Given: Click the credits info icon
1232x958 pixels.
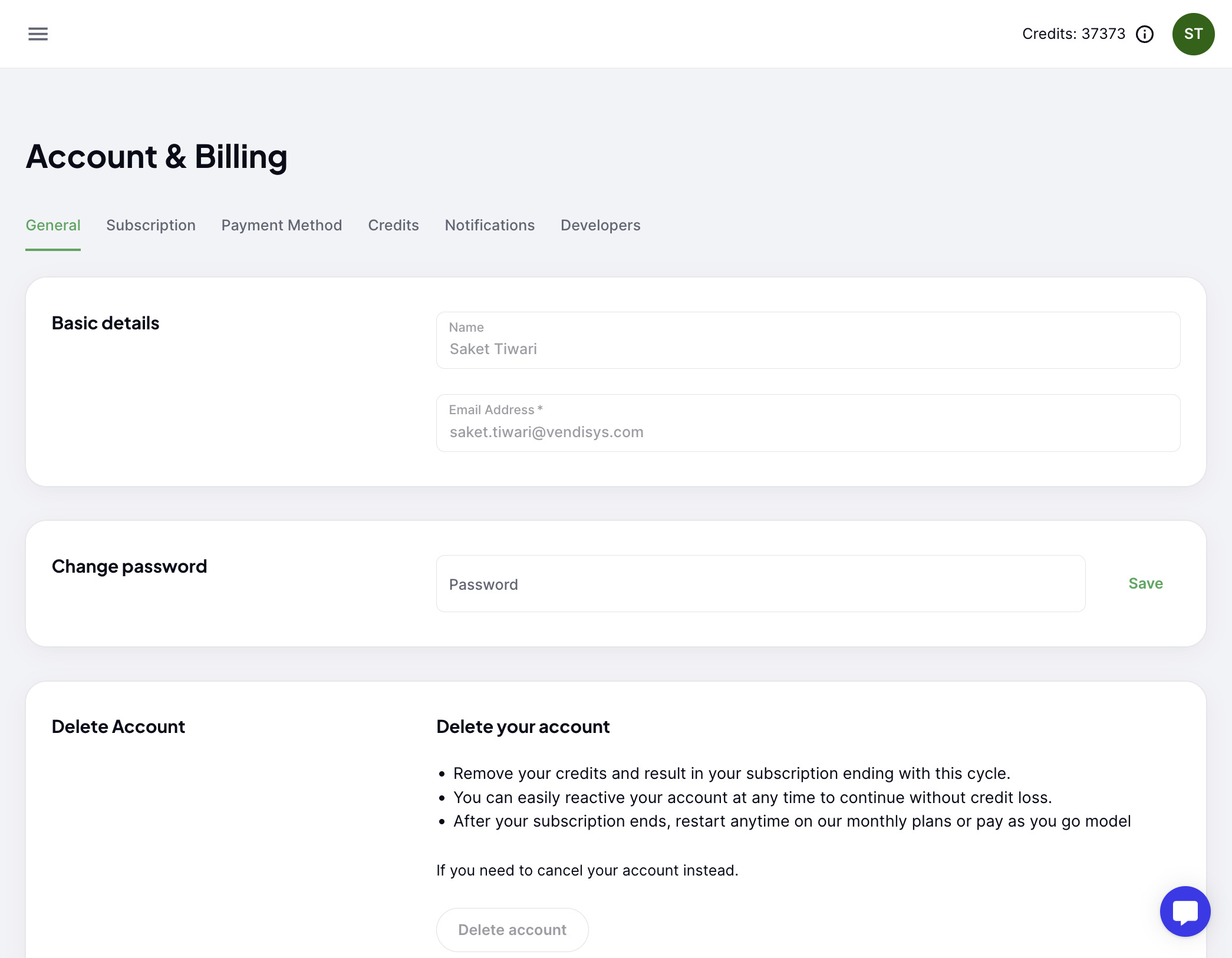Looking at the screenshot, I should click(1145, 34).
